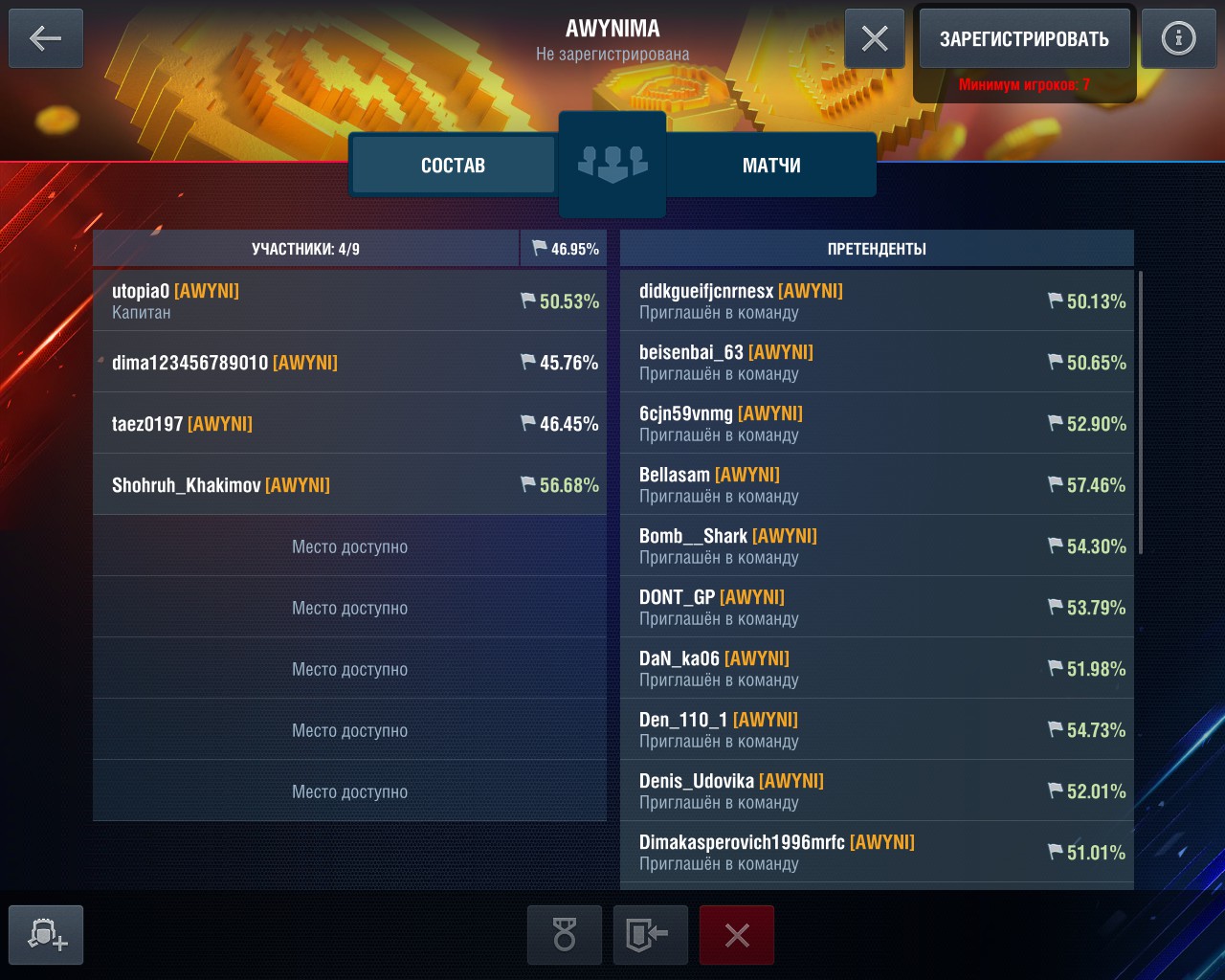This screenshot has height=980, width=1225.
Task: Click the candidates list scrollbar
Action: click(1141, 412)
